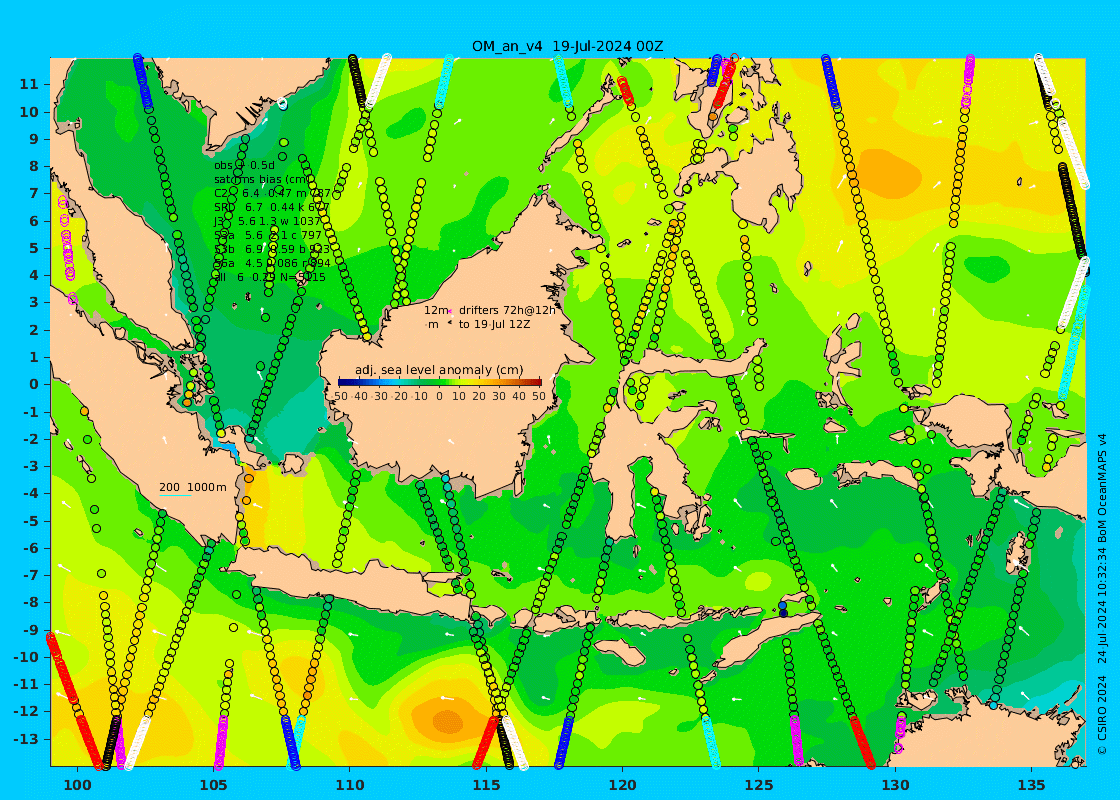This screenshot has width=1120, height=800.
Task: Click the map title "OM_an_v4 19-Jul-2024 00Z"
Action: [x=567, y=46]
